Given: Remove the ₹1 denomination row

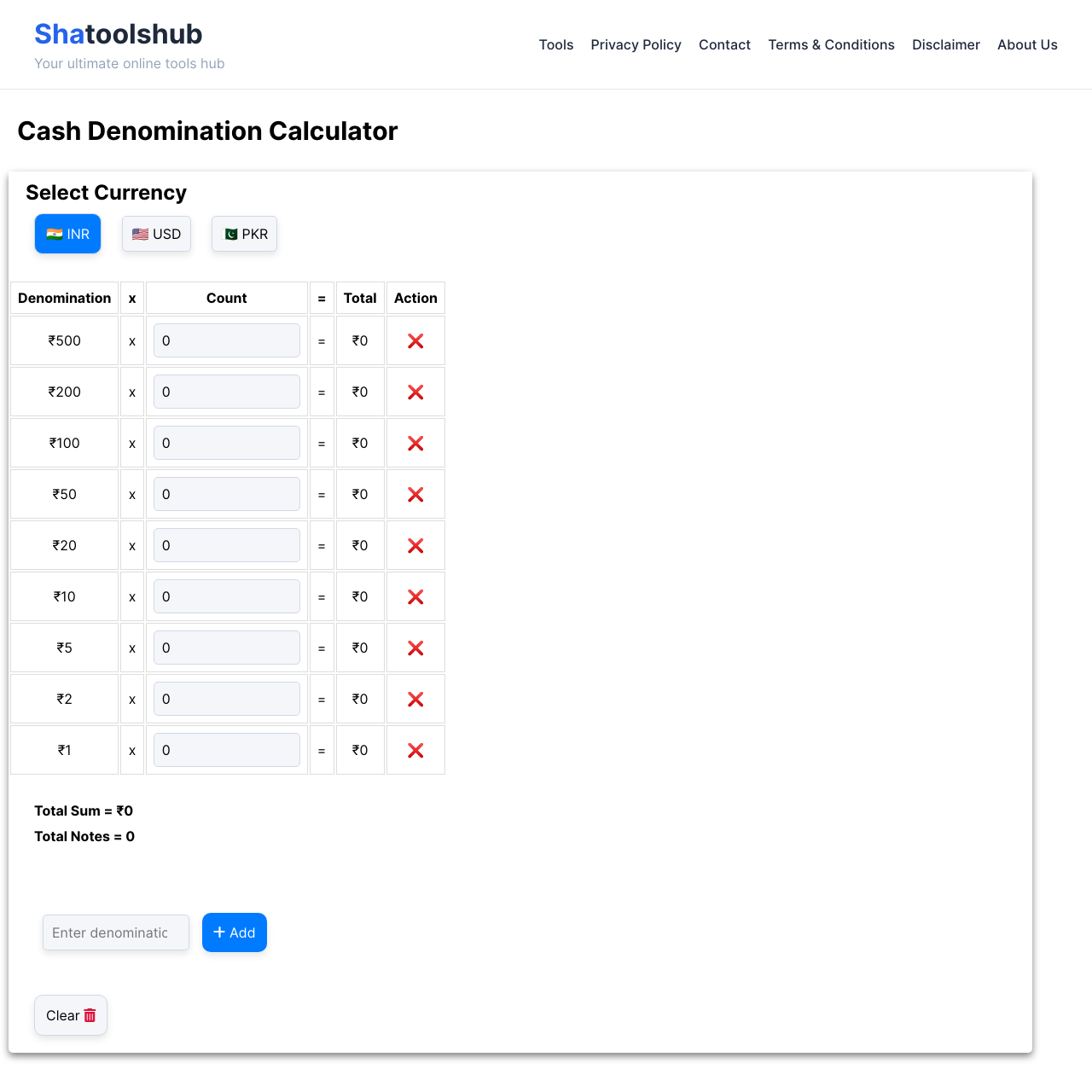Looking at the screenshot, I should pyautogui.click(x=415, y=750).
